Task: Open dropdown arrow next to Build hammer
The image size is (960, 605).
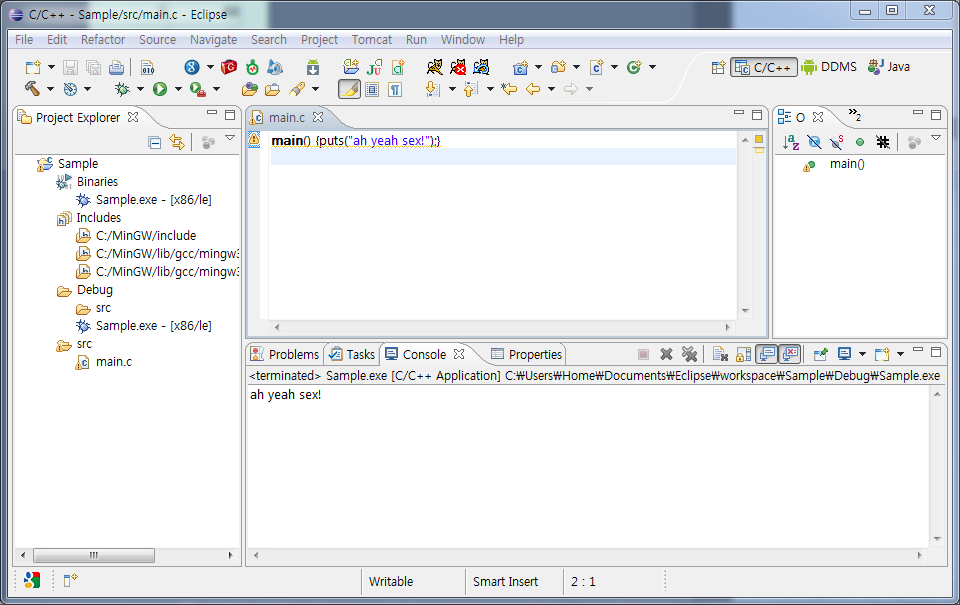Action: (50, 89)
